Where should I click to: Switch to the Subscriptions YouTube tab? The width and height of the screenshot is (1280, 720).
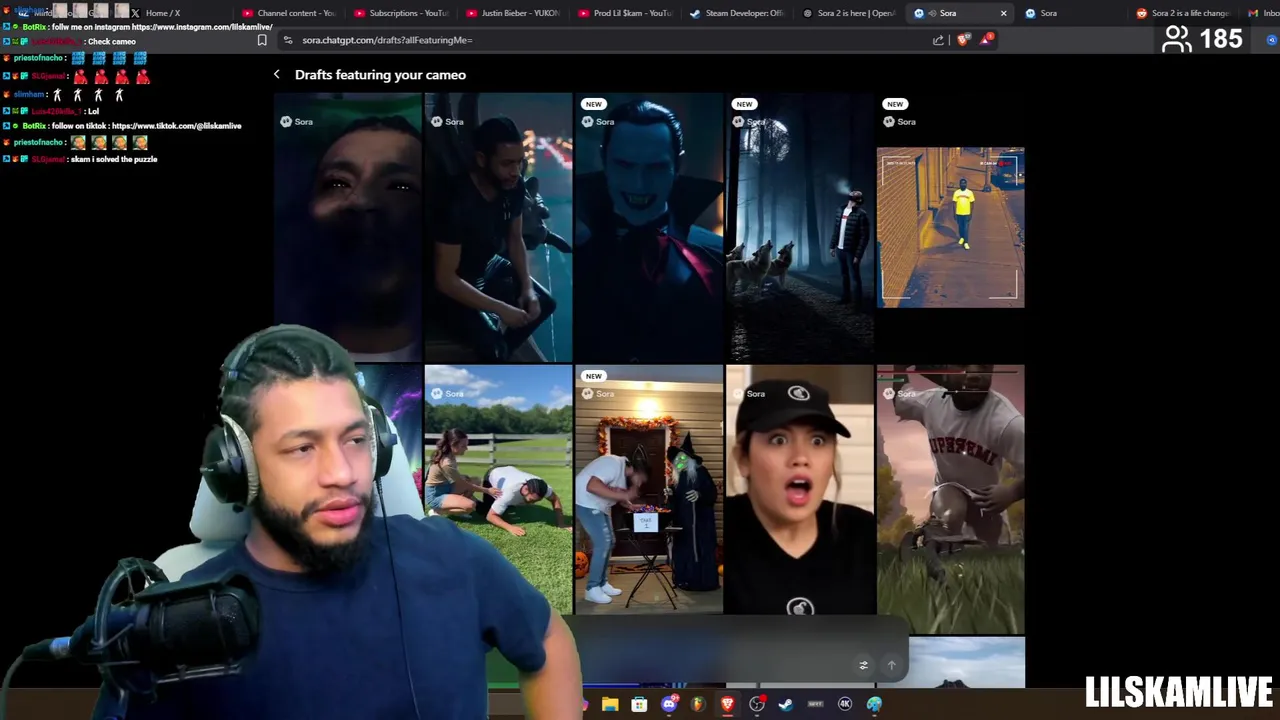tap(403, 13)
